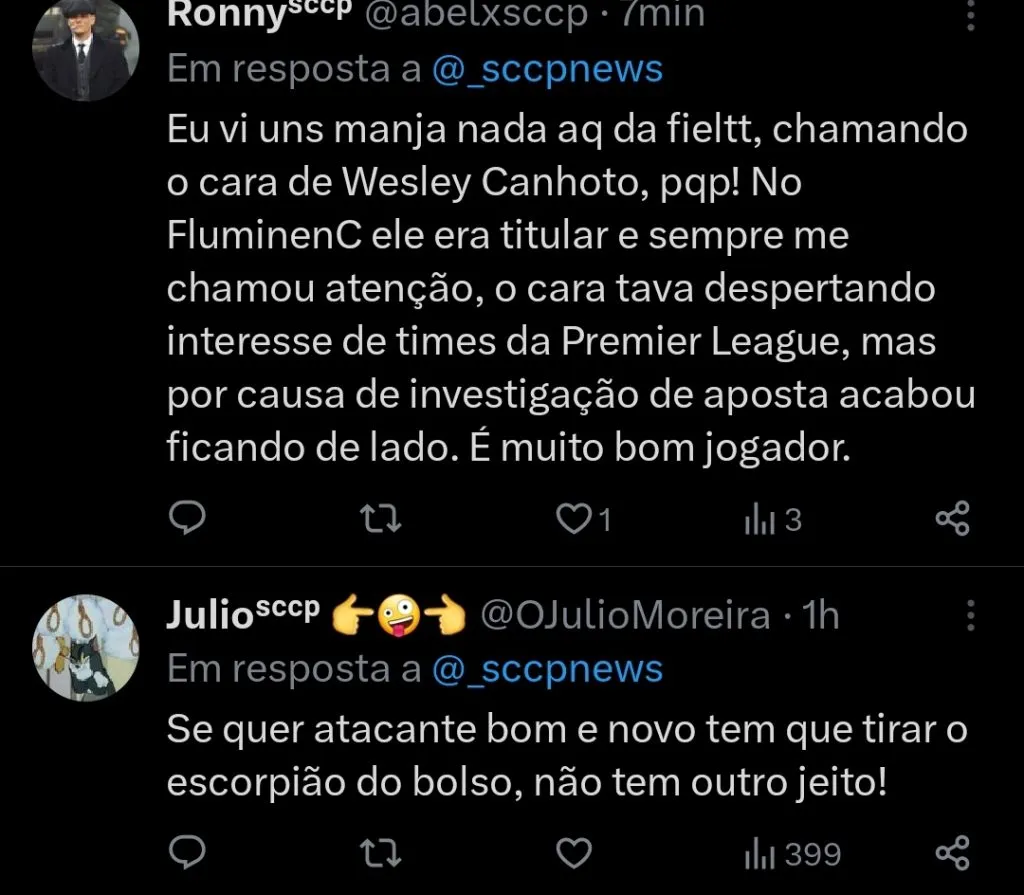The width and height of the screenshot is (1024, 895).
Task: Click the share icon on Julio's tweet
Action: point(952,853)
